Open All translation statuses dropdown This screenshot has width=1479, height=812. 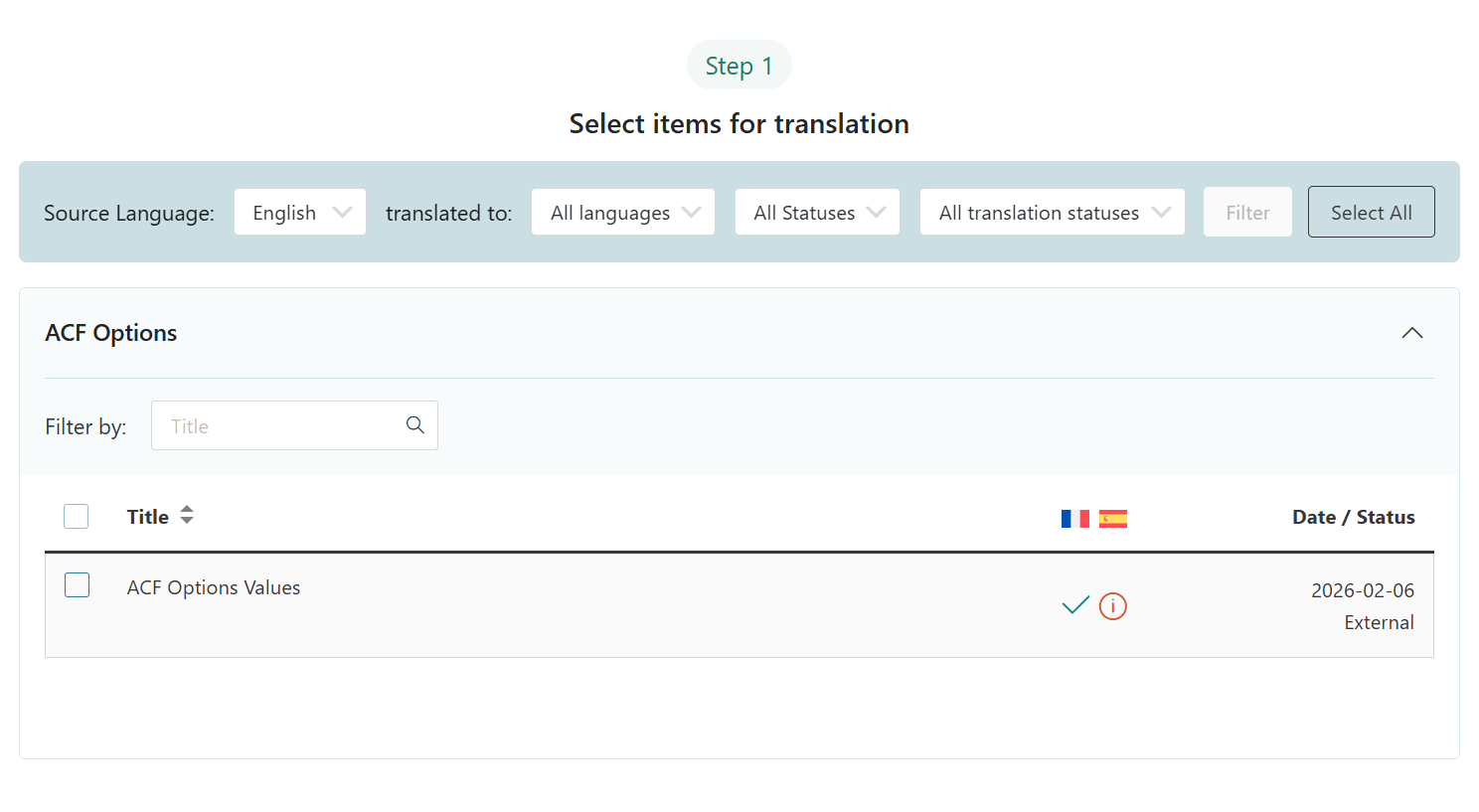click(x=1053, y=213)
